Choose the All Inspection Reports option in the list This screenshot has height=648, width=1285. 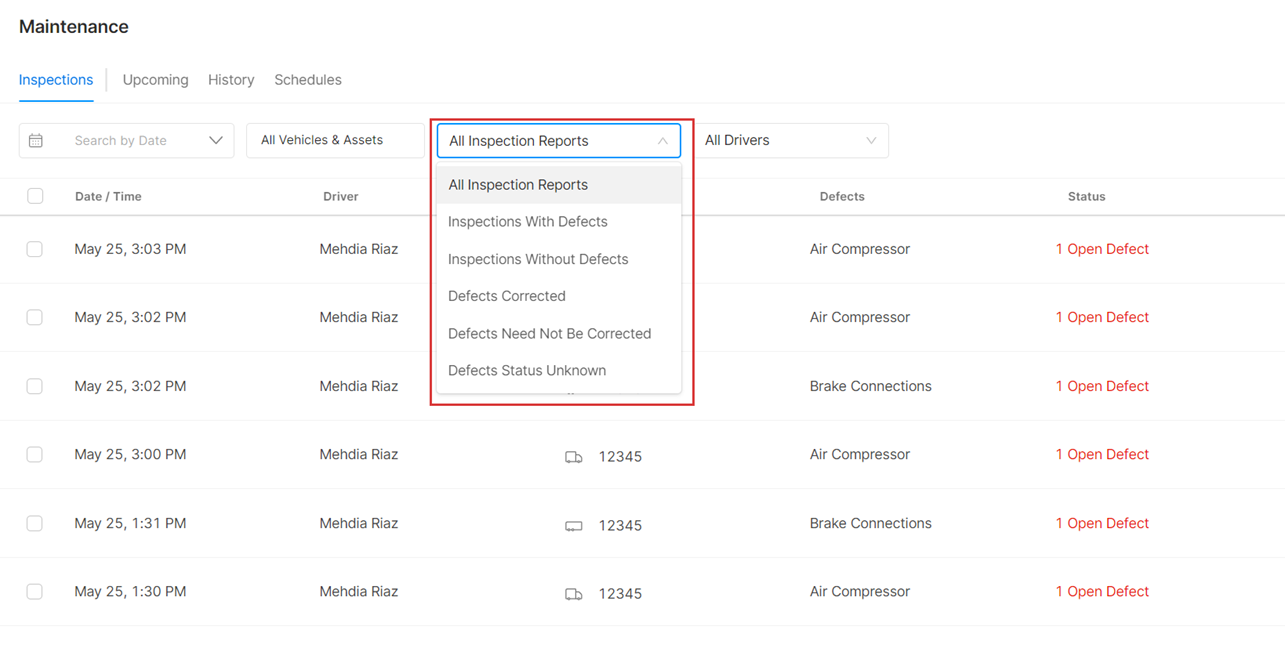[559, 185]
